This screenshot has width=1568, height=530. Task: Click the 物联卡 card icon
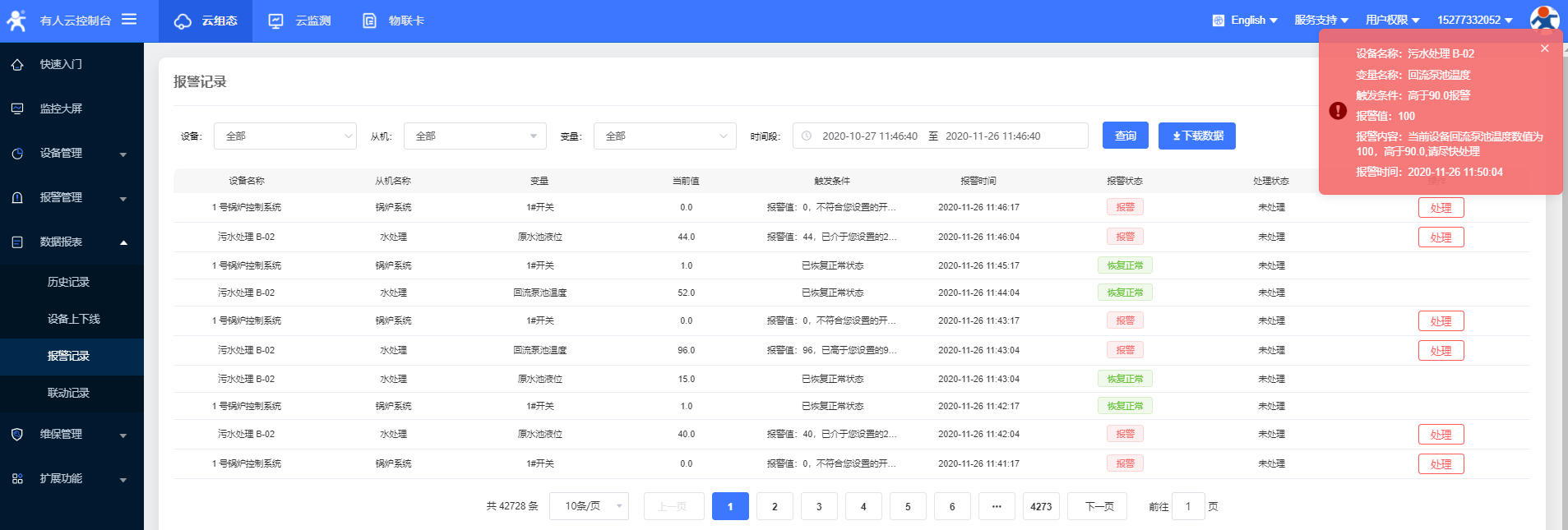pos(370,21)
